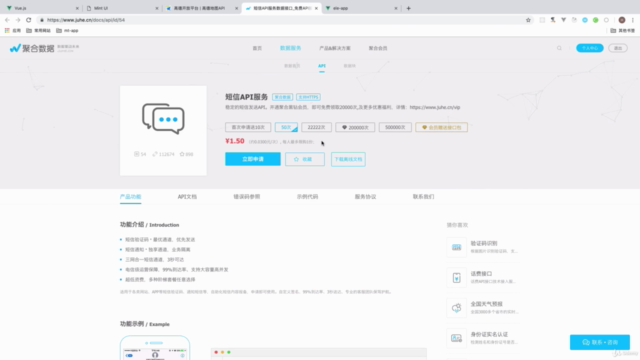Click the phone example thumbnail

155,348
